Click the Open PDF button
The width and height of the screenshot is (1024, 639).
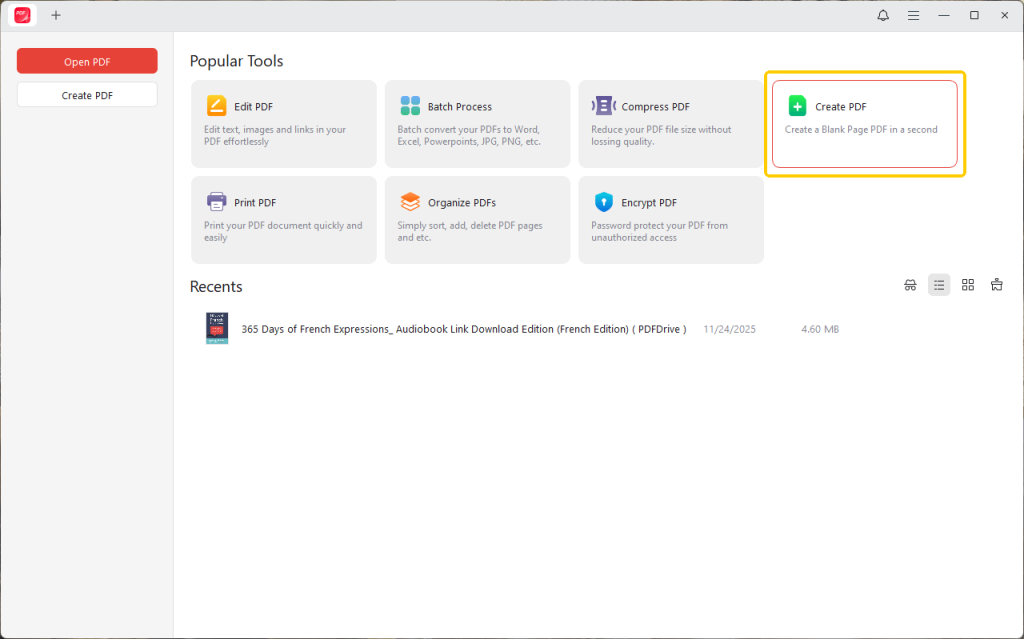pos(87,60)
